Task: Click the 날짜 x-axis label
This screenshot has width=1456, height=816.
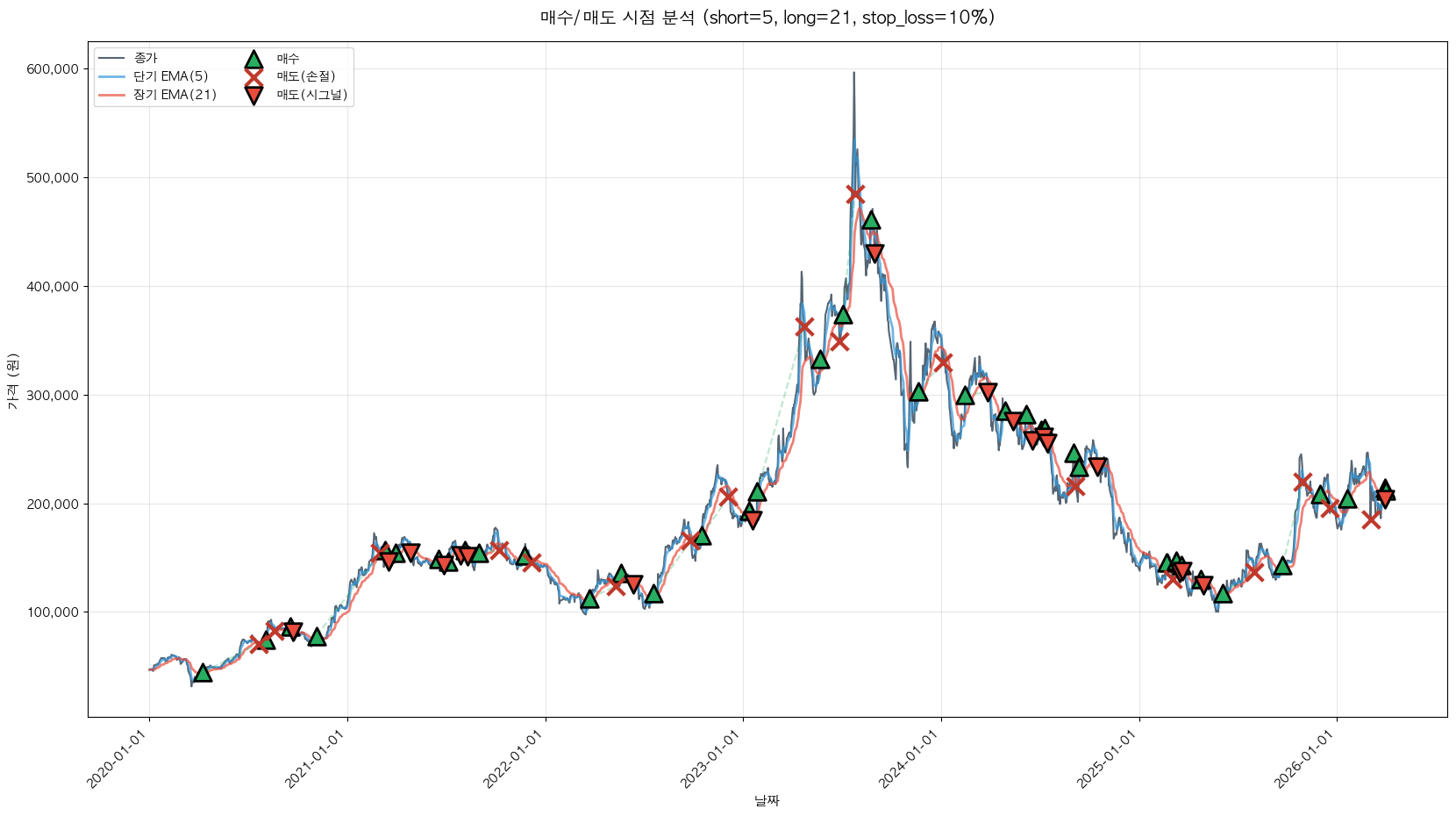Action: (x=767, y=801)
